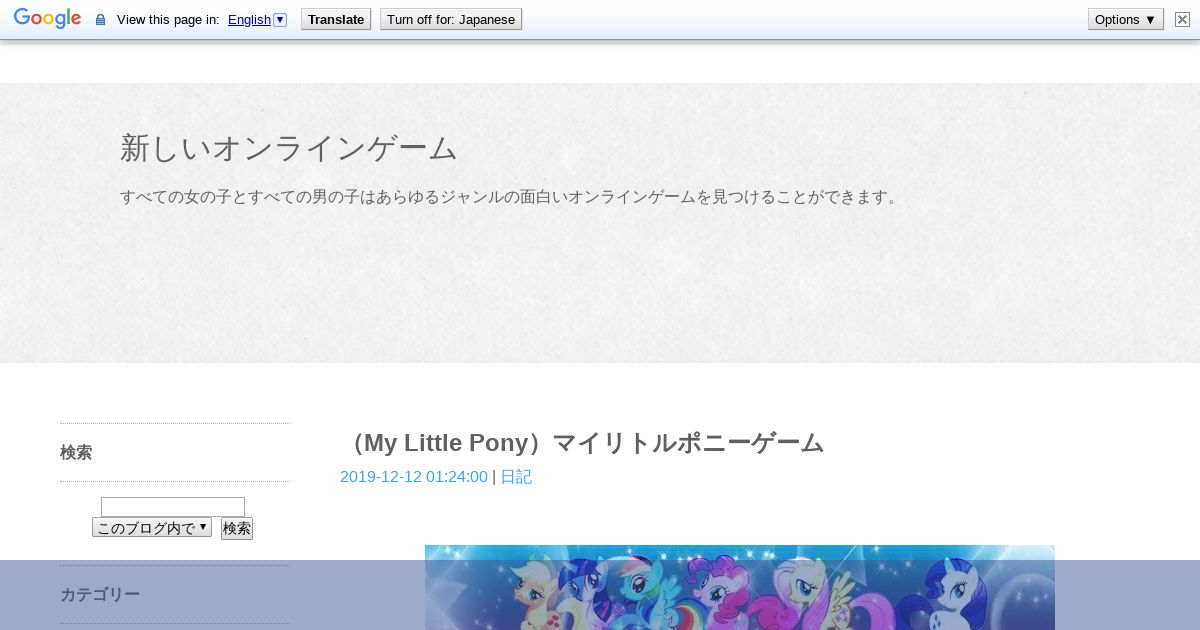
Task: Open the English language dropdown
Action: [257, 20]
